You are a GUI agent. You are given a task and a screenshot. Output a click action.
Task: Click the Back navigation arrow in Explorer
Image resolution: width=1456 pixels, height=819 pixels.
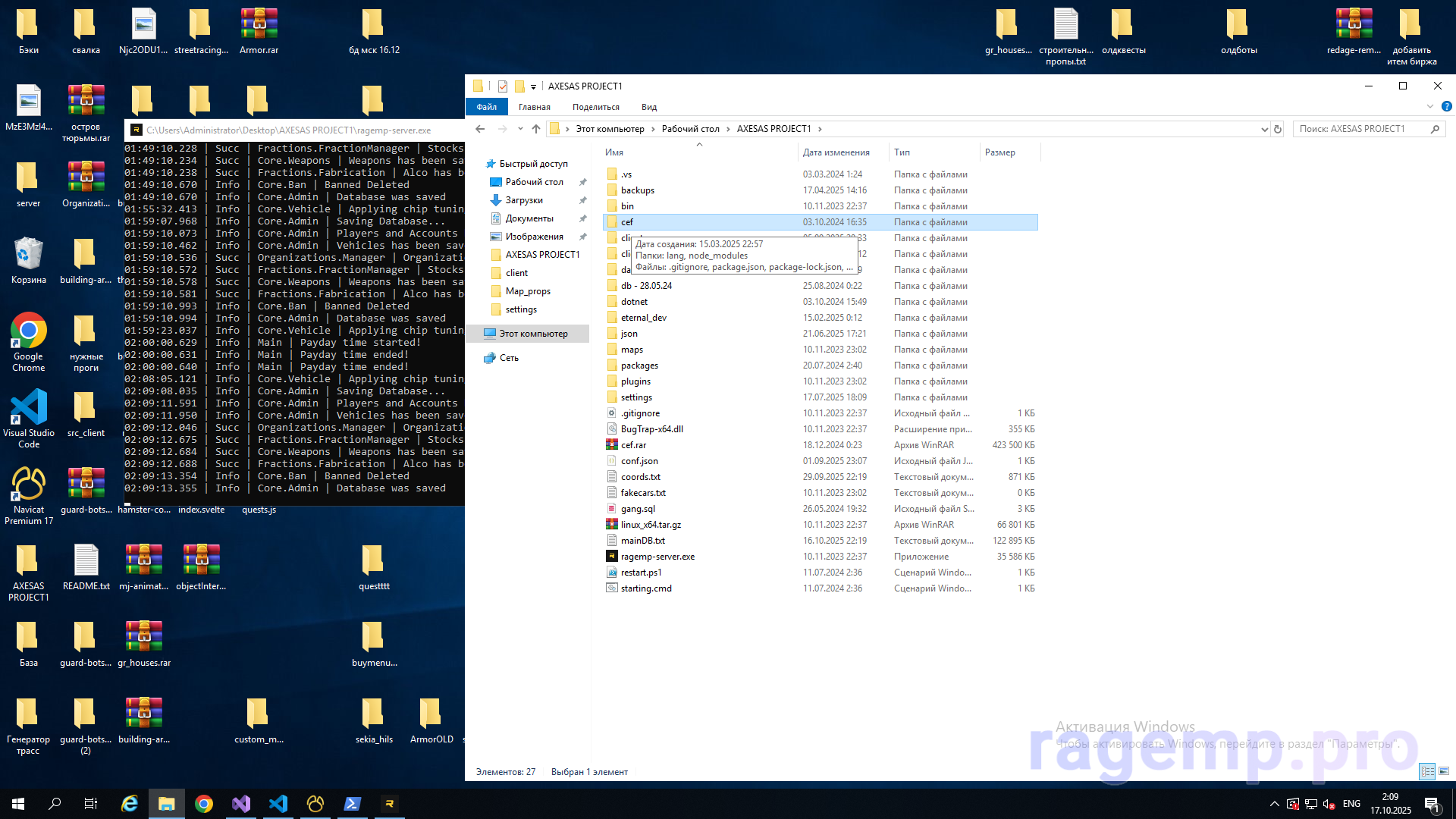(480, 129)
